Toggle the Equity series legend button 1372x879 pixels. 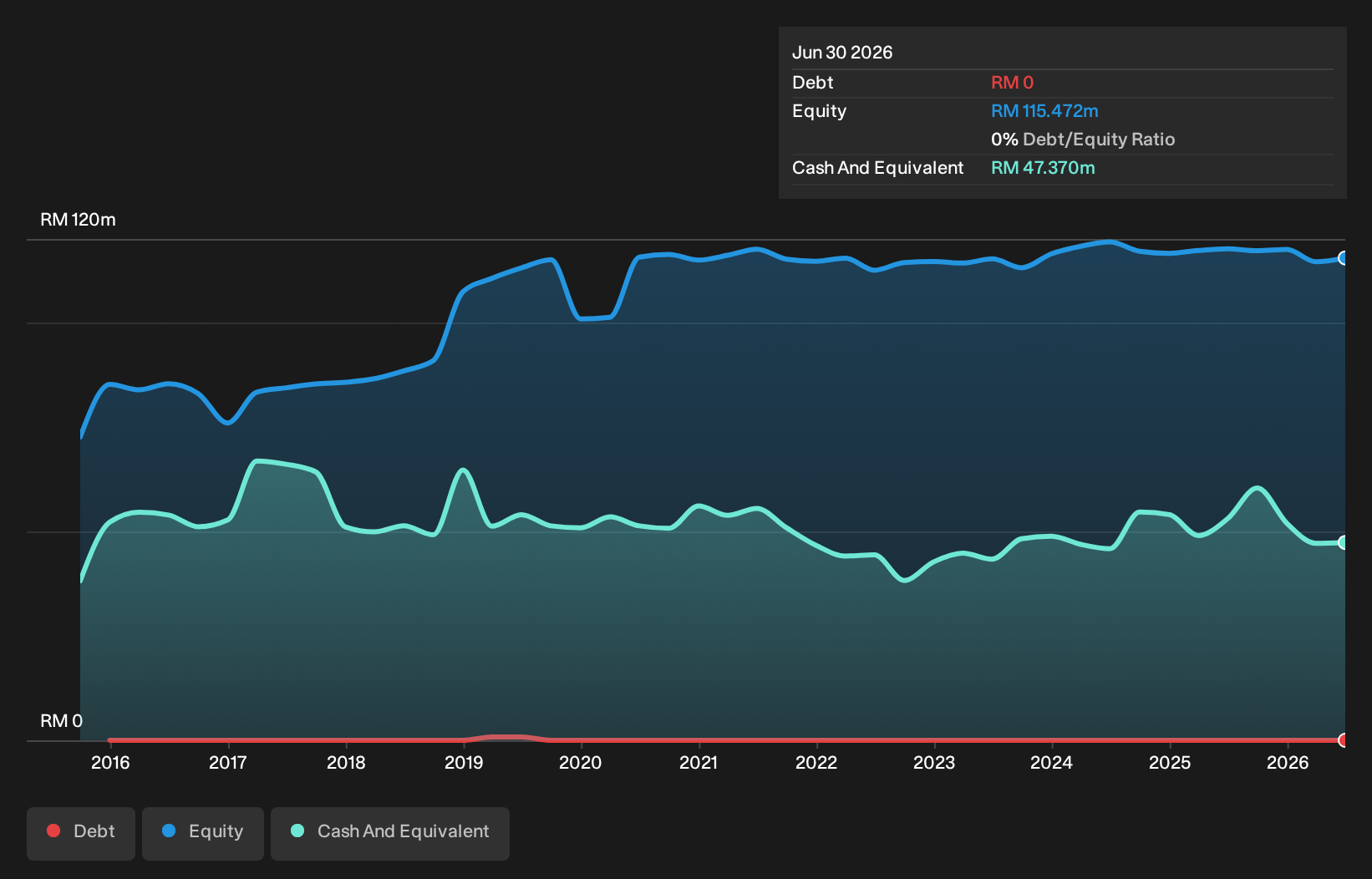coord(203,833)
